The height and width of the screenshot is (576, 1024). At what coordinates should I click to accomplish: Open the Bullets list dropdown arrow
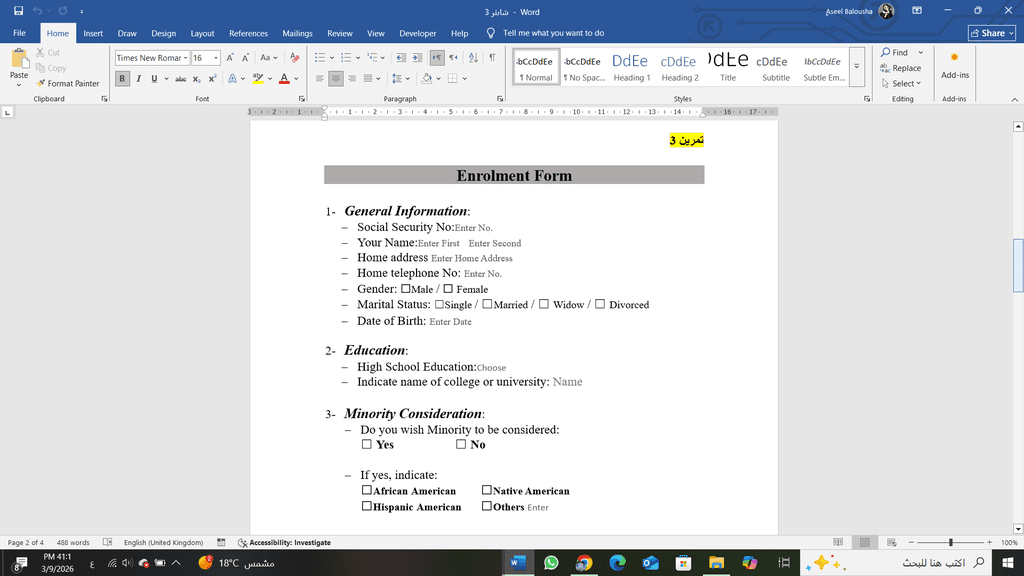tap(332, 57)
